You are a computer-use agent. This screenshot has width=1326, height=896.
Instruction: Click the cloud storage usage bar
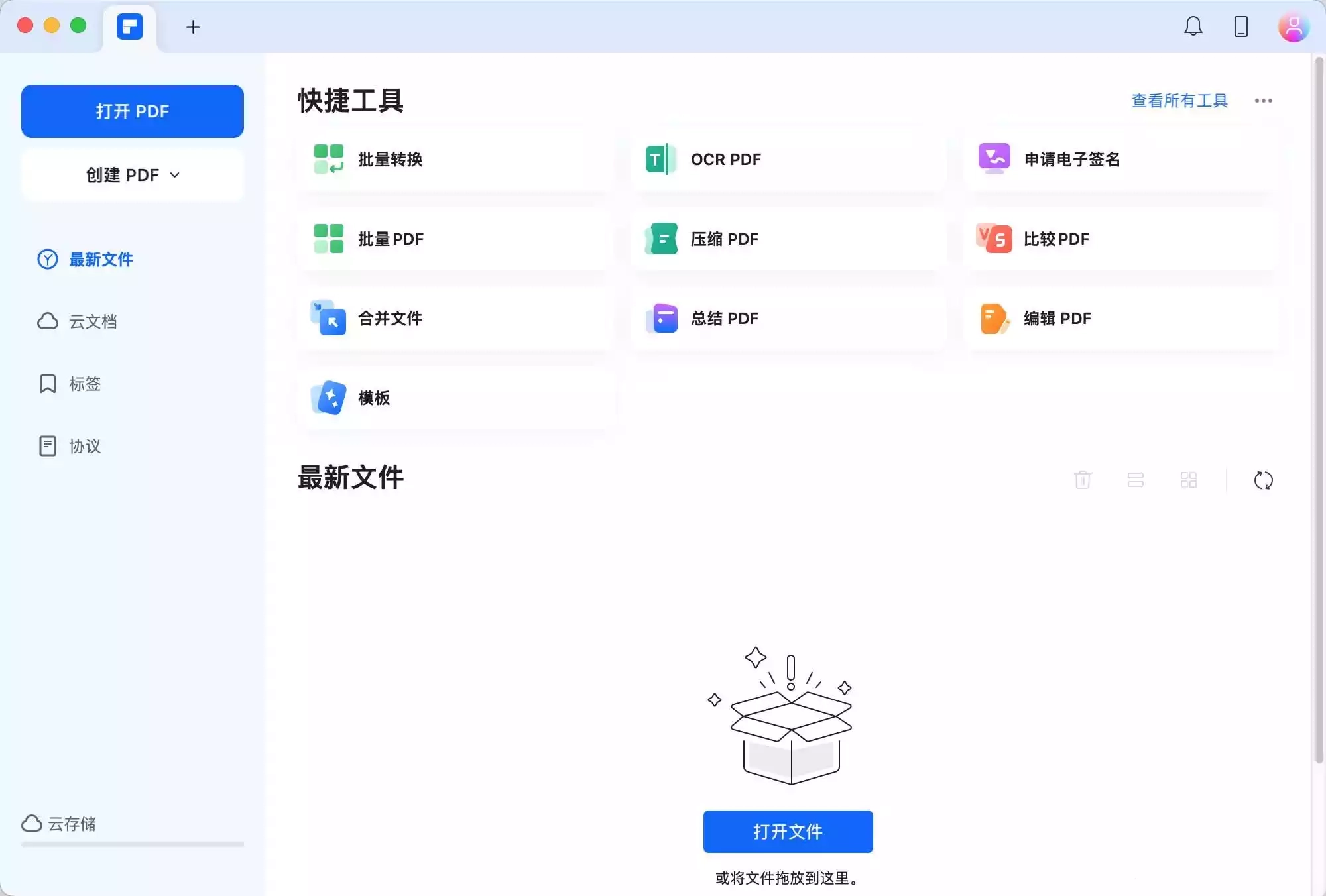tap(133, 844)
